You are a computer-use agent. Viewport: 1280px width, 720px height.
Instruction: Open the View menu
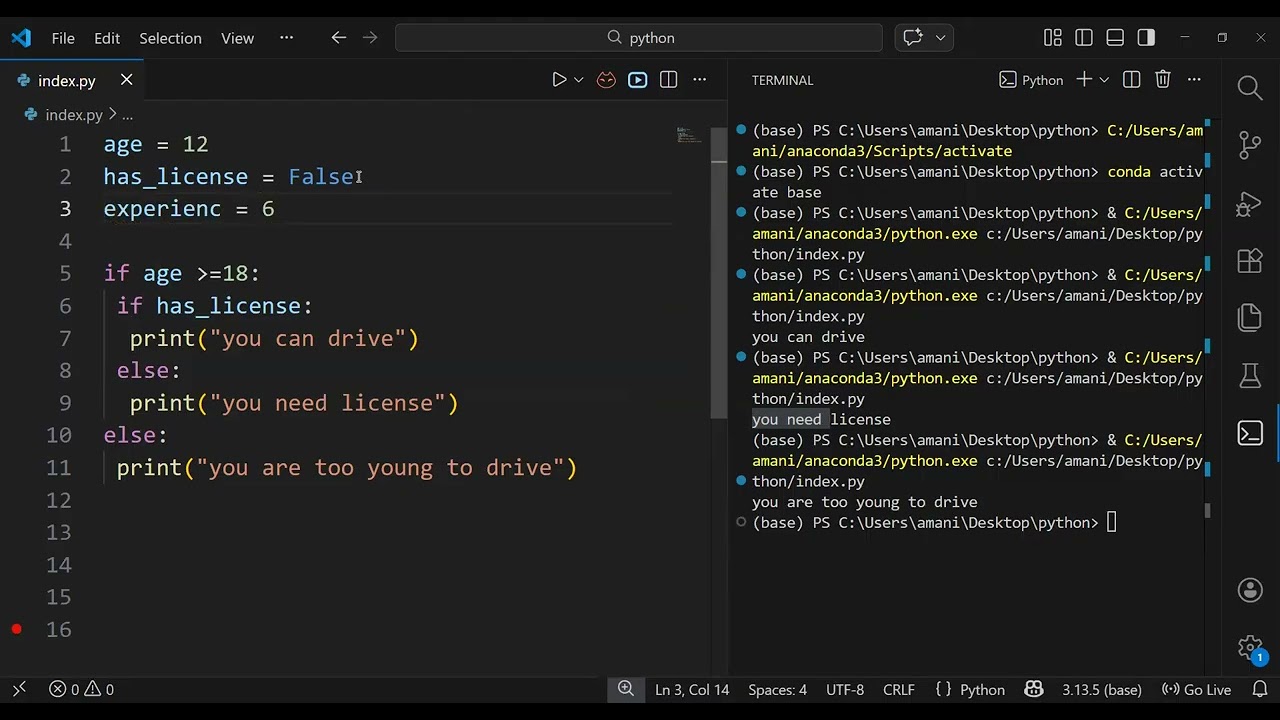pyautogui.click(x=237, y=38)
